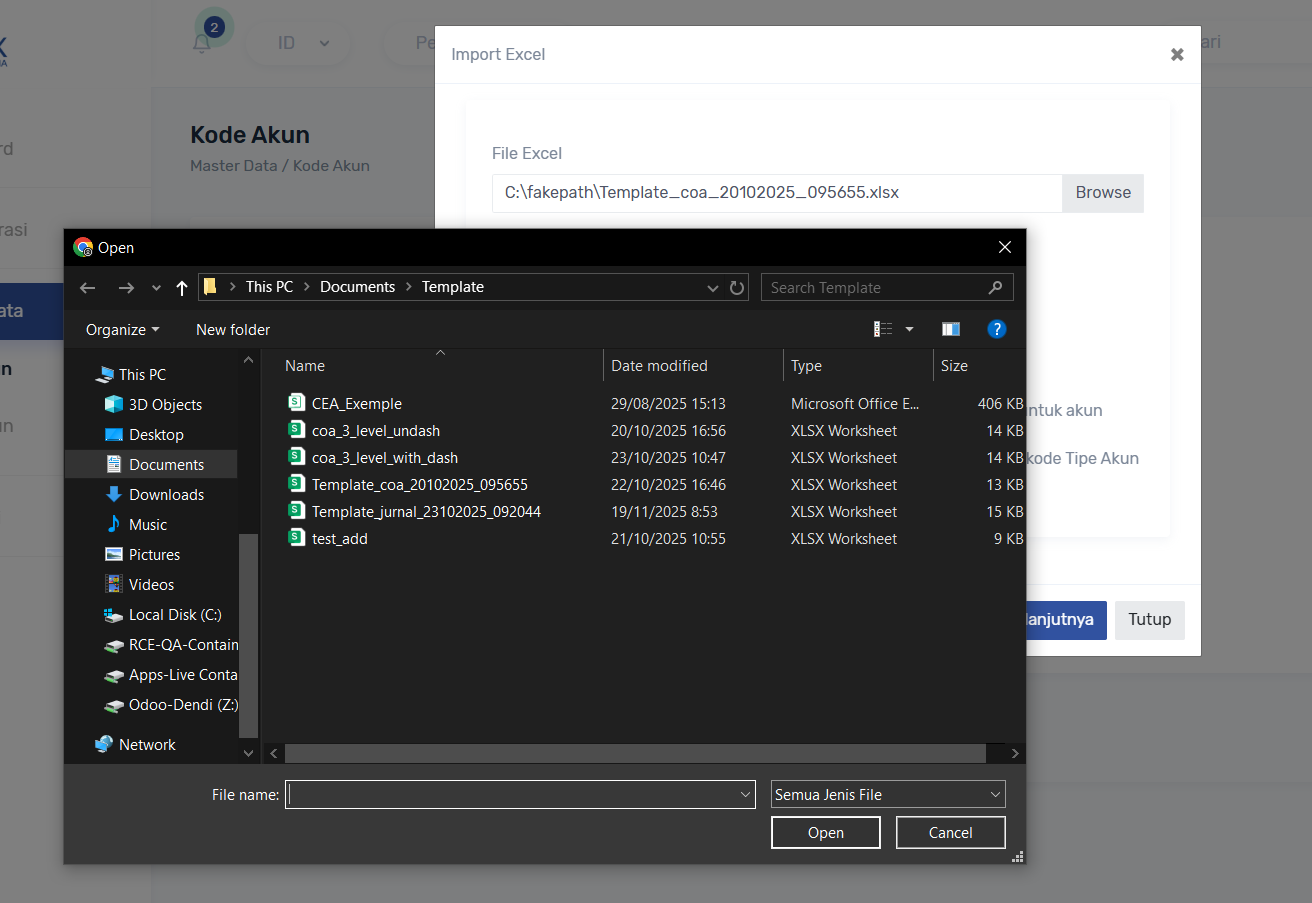Select the CEA_Exemple file
The height and width of the screenshot is (903, 1312).
(x=356, y=404)
